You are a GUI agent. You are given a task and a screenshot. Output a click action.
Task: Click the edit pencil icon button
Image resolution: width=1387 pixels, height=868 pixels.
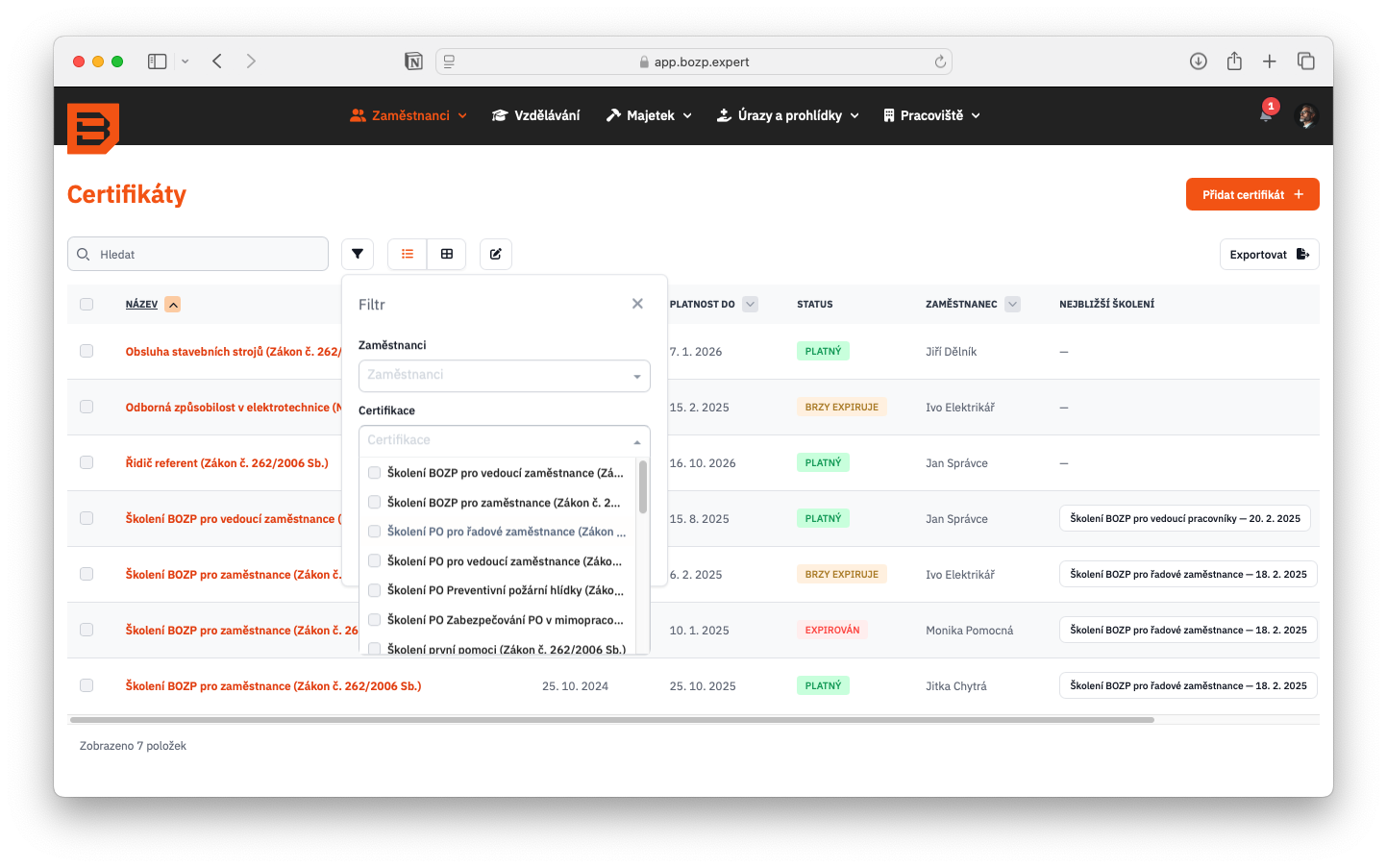tap(496, 254)
